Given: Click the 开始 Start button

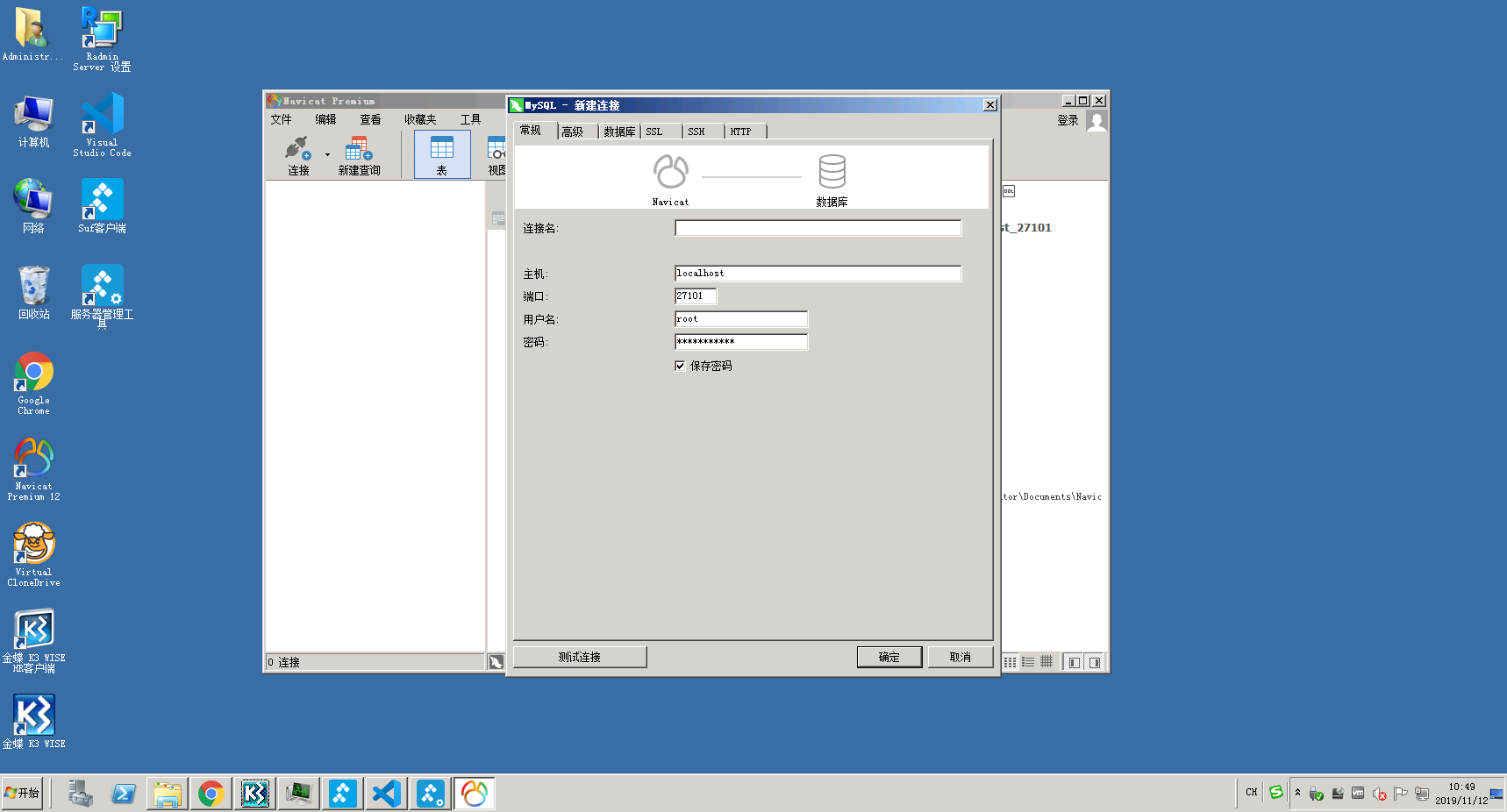Looking at the screenshot, I should (22, 793).
